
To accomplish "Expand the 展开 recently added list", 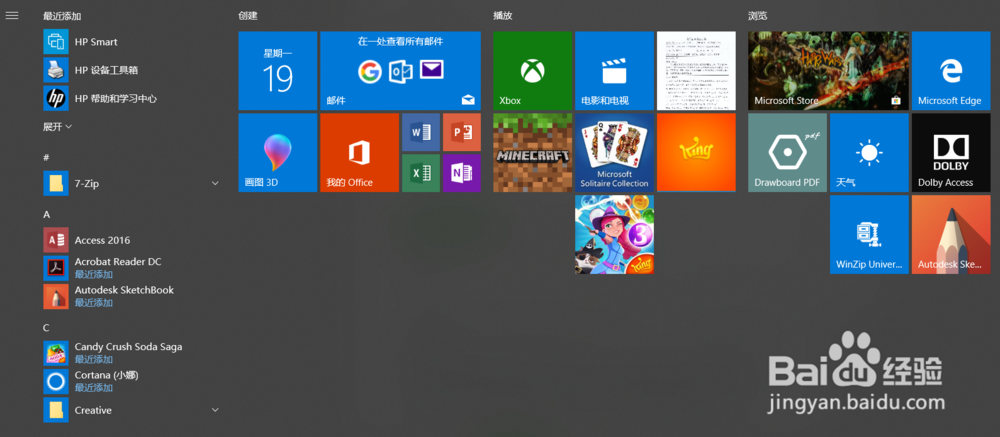I will (57, 127).
